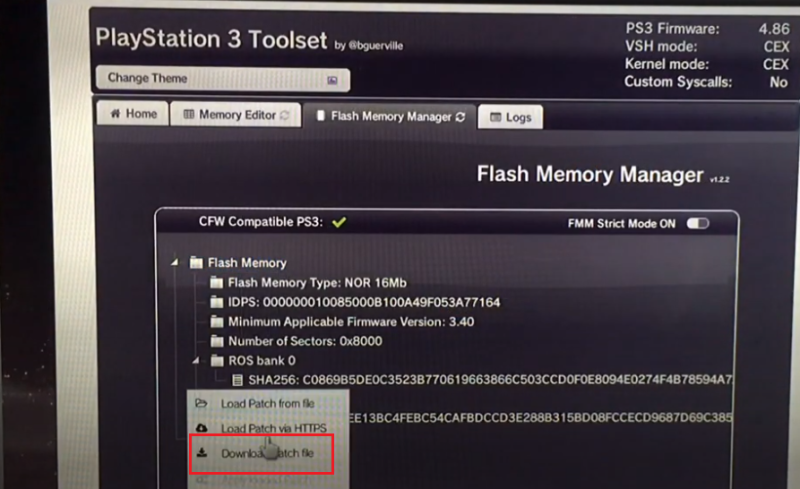The image size is (800, 489).
Task: Choose Load Patch from file
Action: (x=267, y=404)
